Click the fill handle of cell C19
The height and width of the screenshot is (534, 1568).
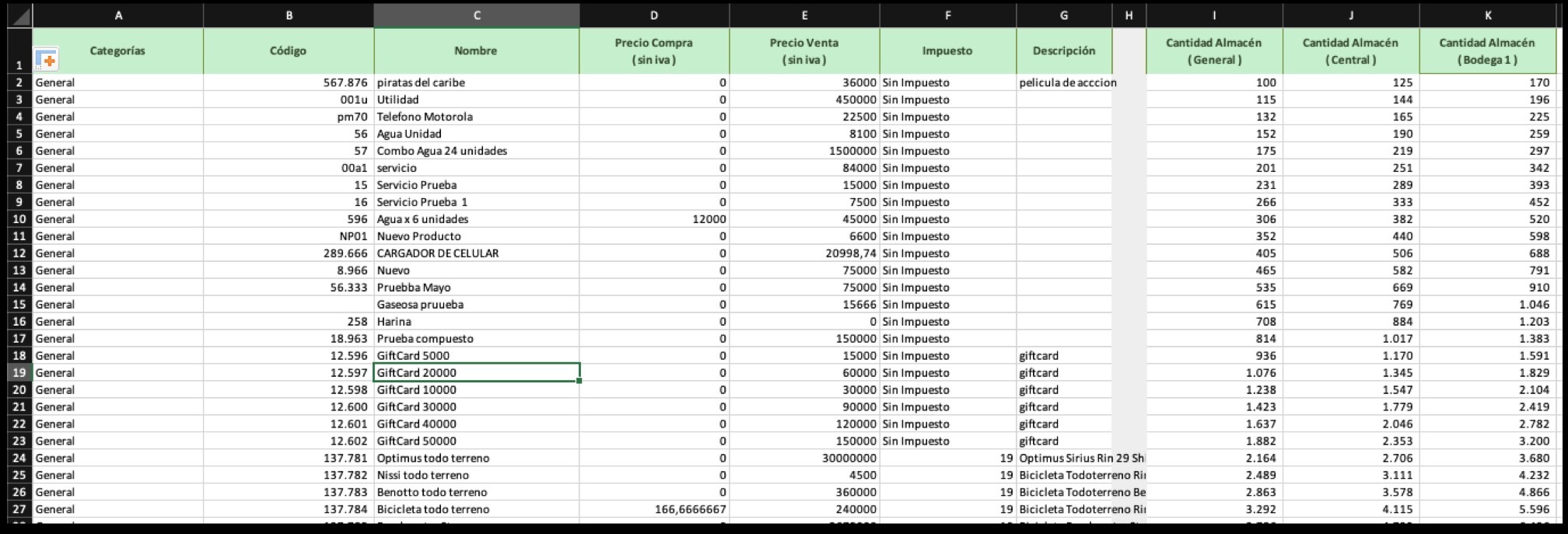click(579, 381)
